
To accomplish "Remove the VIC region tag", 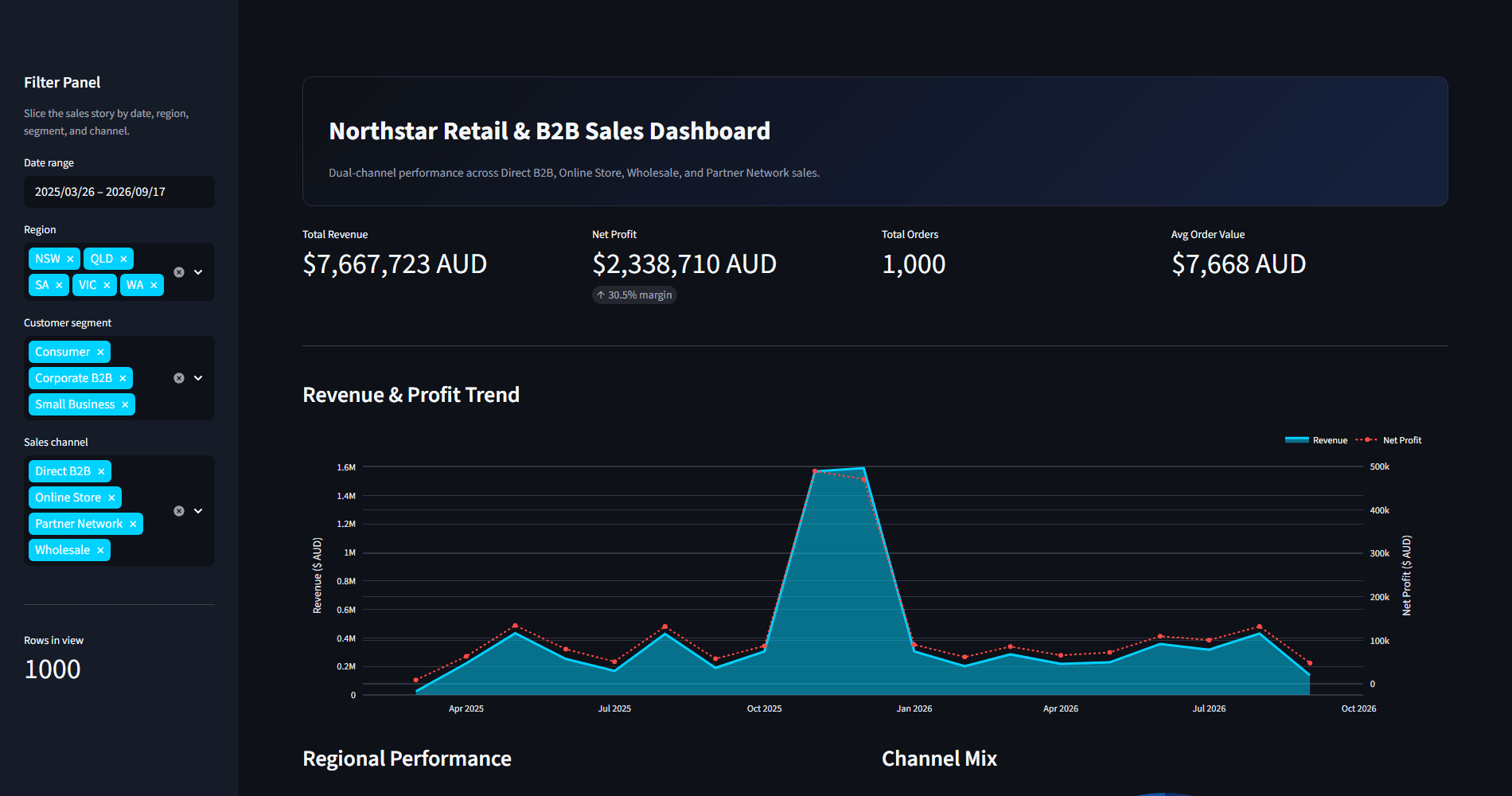I will (x=107, y=285).
